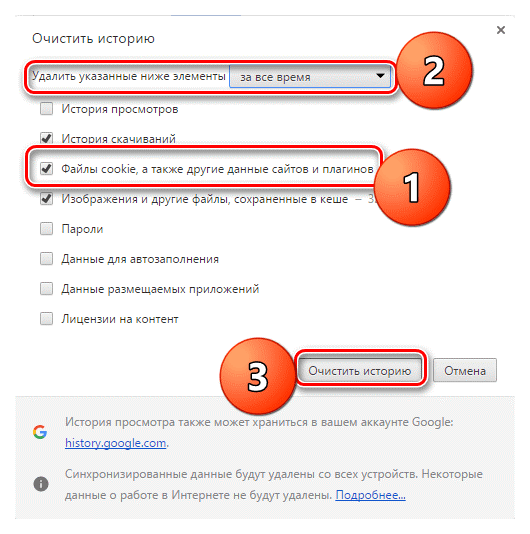Expand the time period dropdown arrow

pos(380,76)
